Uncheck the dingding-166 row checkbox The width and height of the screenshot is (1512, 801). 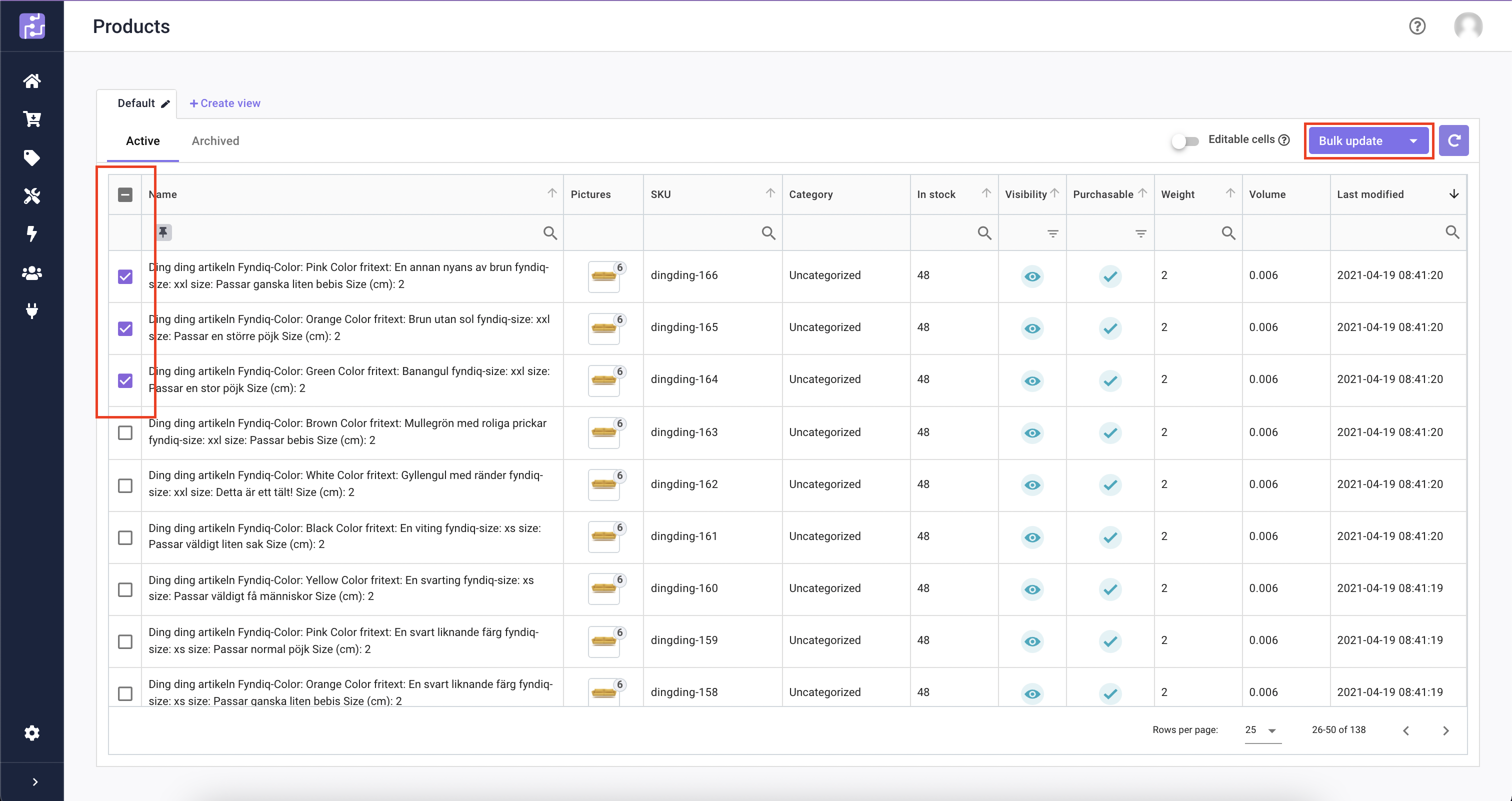[x=125, y=276]
